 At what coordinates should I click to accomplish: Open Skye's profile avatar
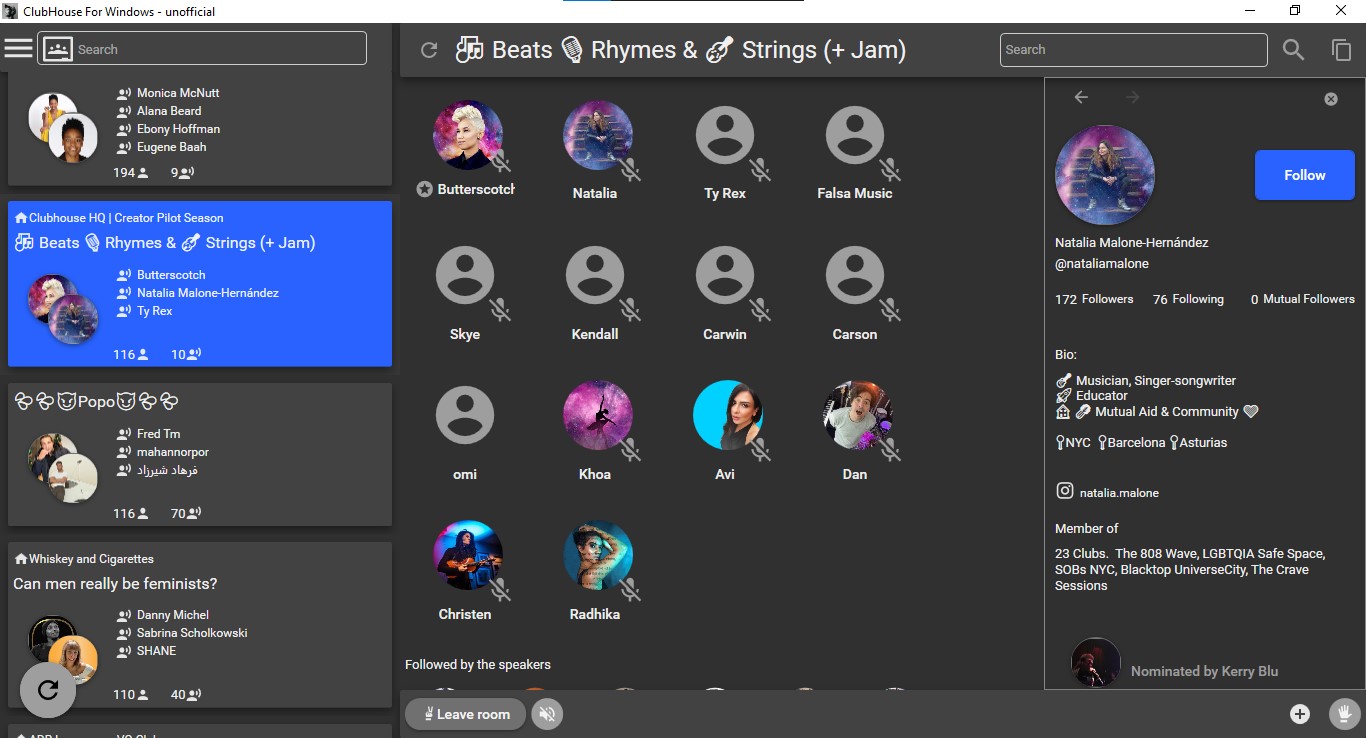[x=465, y=275]
